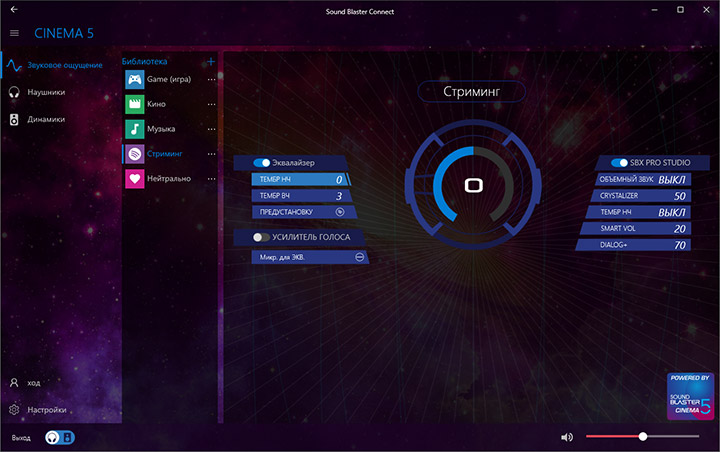Image resolution: width=720 pixels, height=452 pixels.
Task: Select ТЕМБР НЧ equalizer row
Action: click(301, 179)
